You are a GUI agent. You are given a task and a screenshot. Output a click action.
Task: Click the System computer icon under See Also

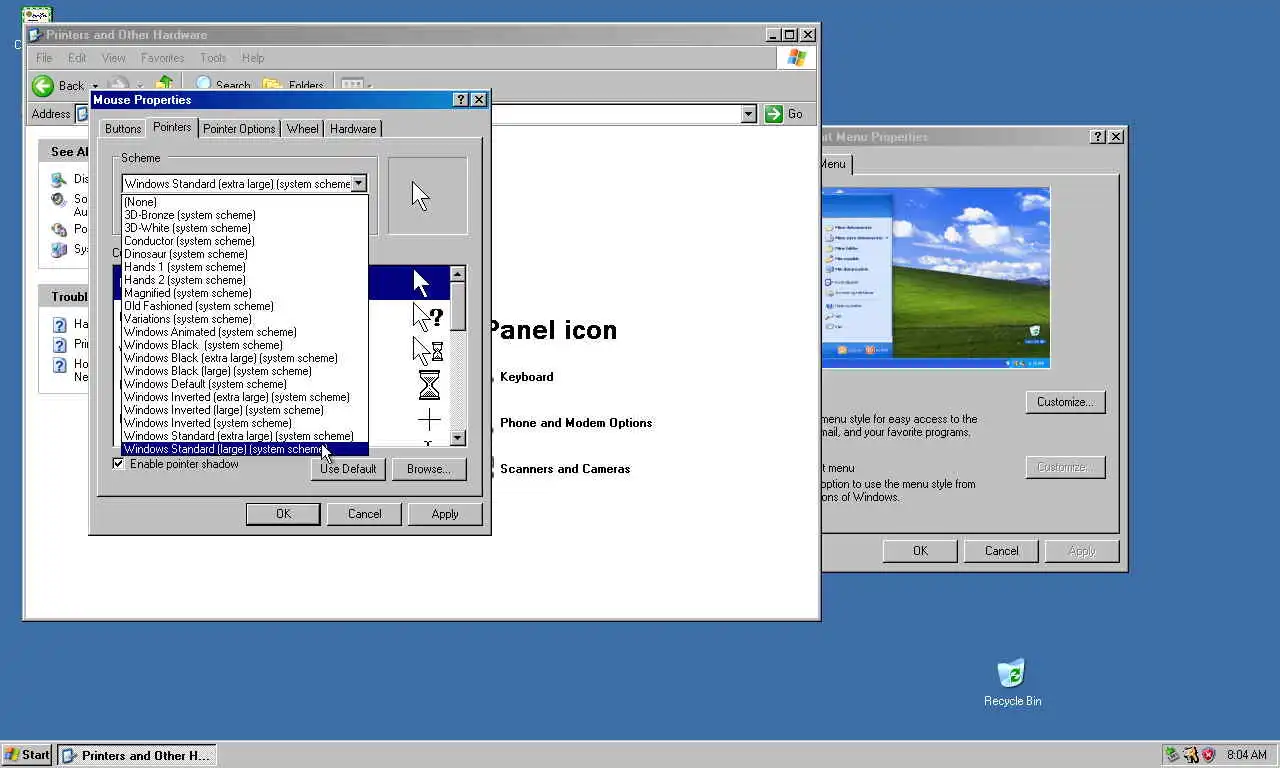(x=59, y=250)
